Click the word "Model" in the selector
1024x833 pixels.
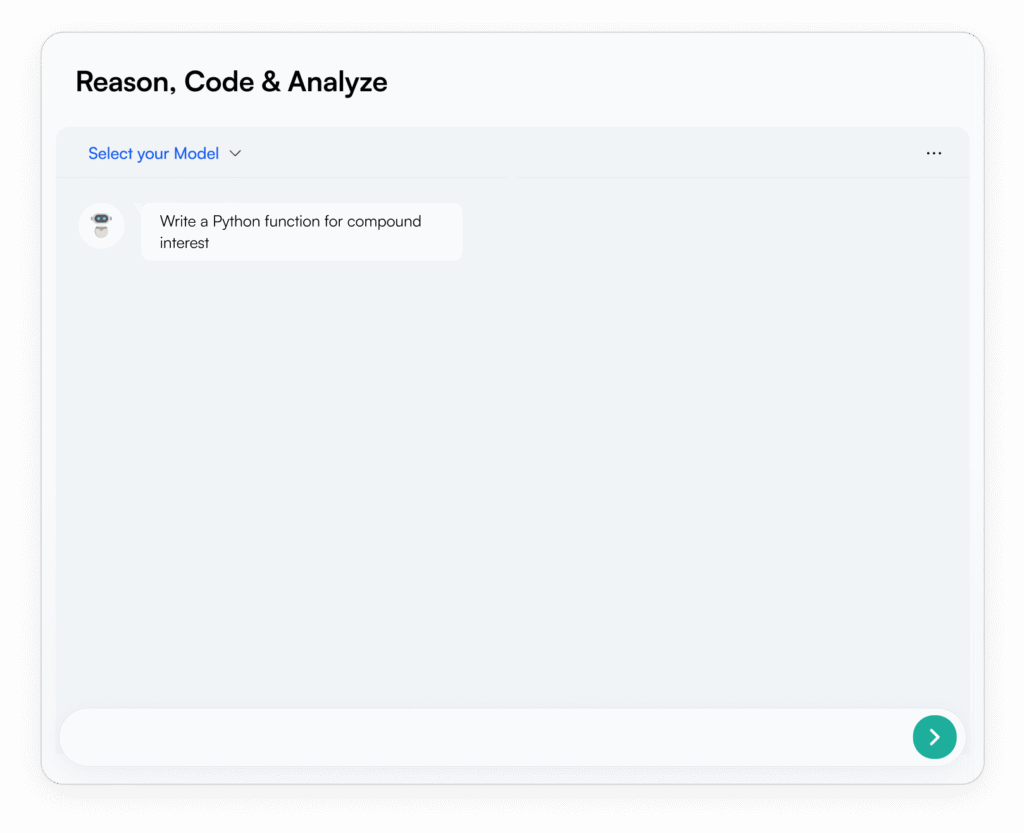click(x=196, y=154)
